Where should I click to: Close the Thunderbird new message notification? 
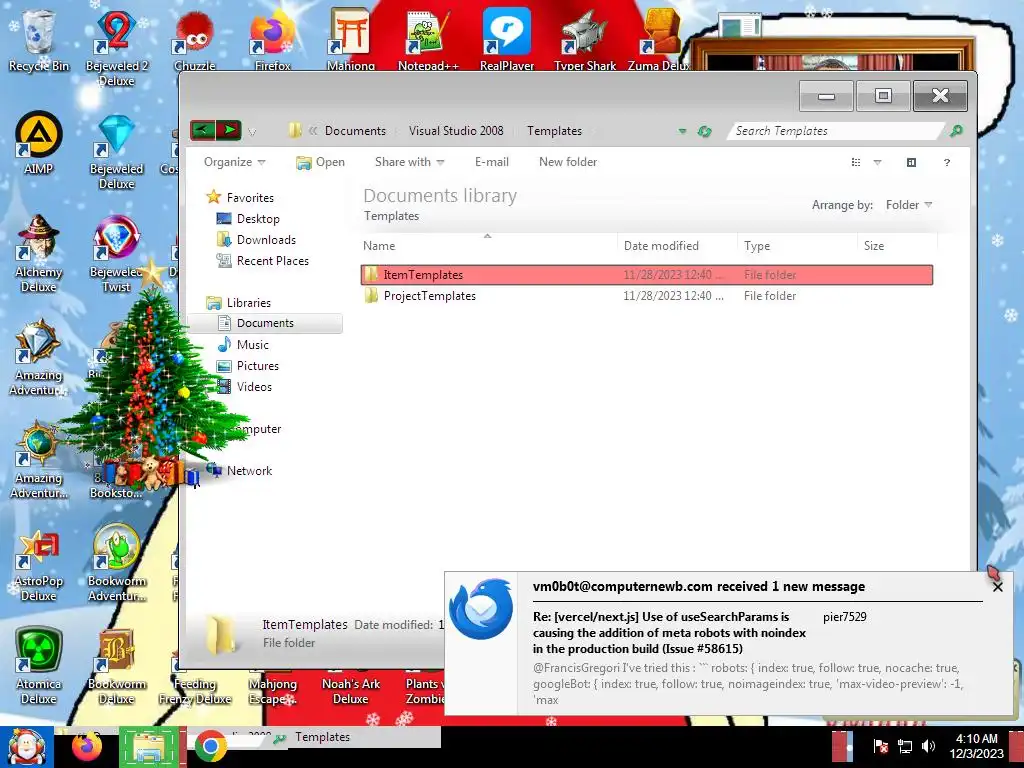click(997, 587)
